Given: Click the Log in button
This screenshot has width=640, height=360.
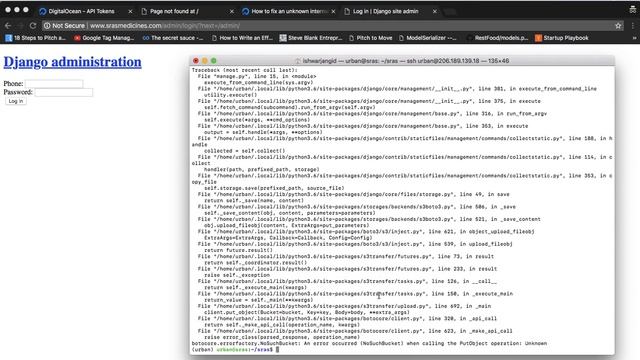Looking at the screenshot, I should click(16, 101).
